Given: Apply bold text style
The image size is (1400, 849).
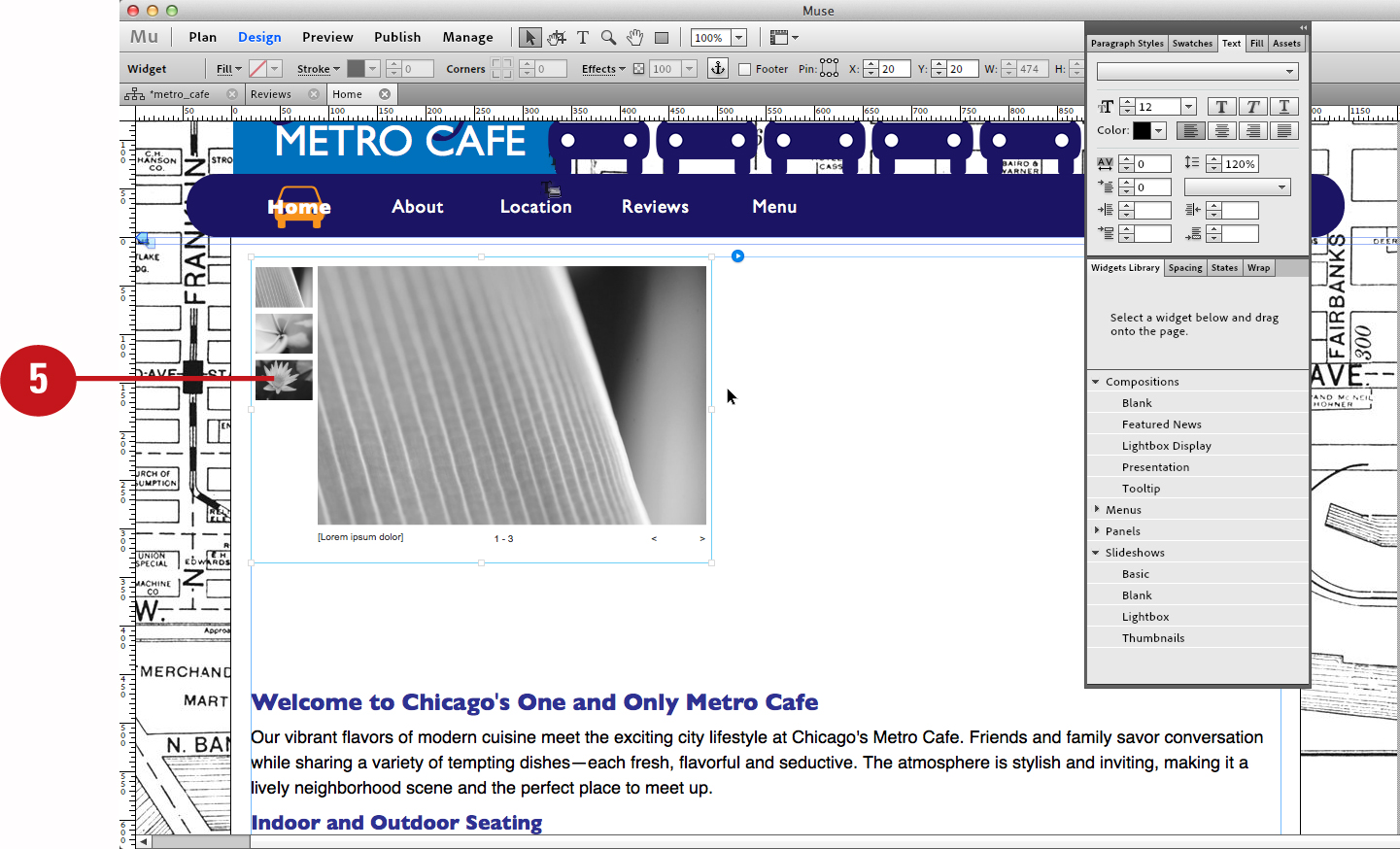Looking at the screenshot, I should [1221, 107].
